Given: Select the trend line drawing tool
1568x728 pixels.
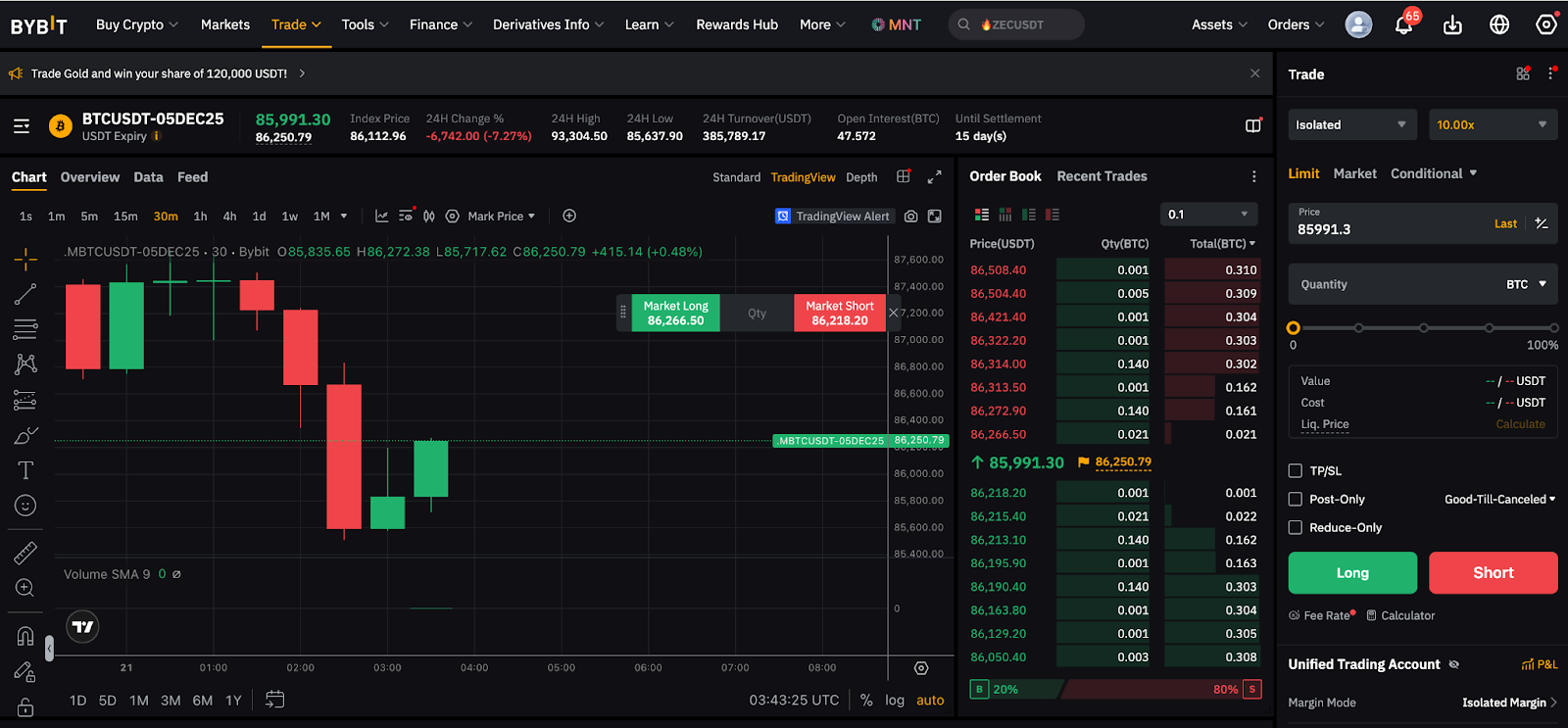Looking at the screenshot, I should (25, 294).
